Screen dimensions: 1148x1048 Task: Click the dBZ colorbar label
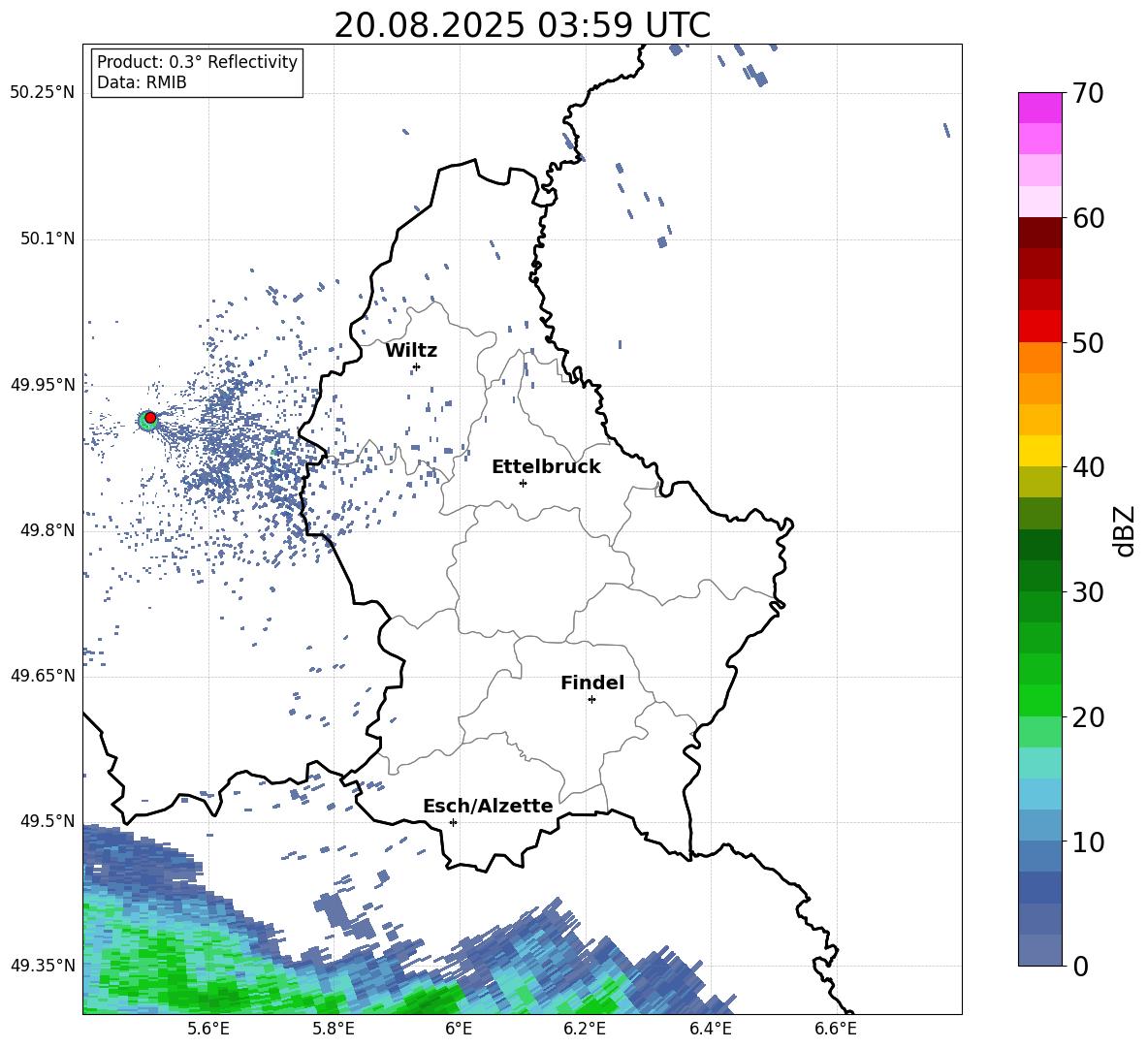(1126, 530)
